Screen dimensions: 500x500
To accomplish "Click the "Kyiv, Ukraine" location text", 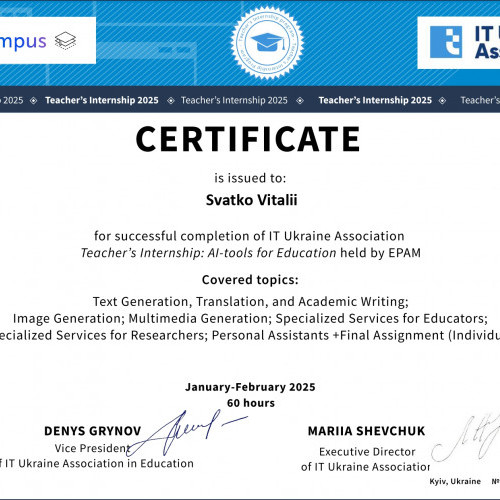I will pos(455,481).
